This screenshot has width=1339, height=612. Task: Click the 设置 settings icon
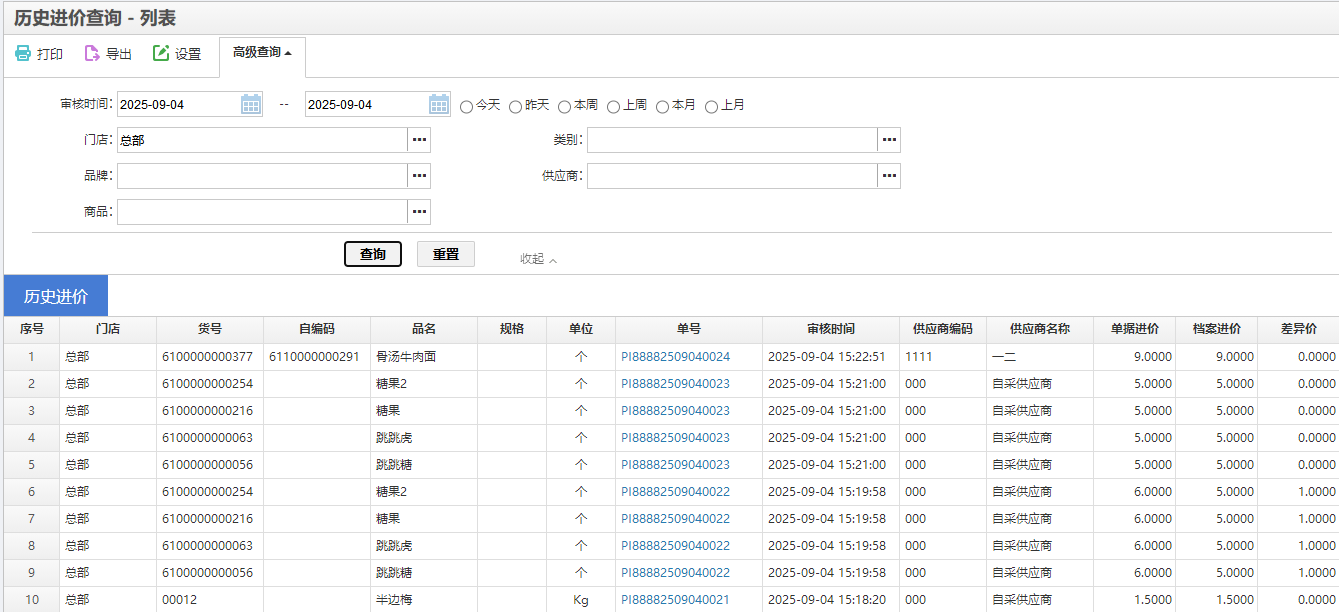pyautogui.click(x=161, y=54)
